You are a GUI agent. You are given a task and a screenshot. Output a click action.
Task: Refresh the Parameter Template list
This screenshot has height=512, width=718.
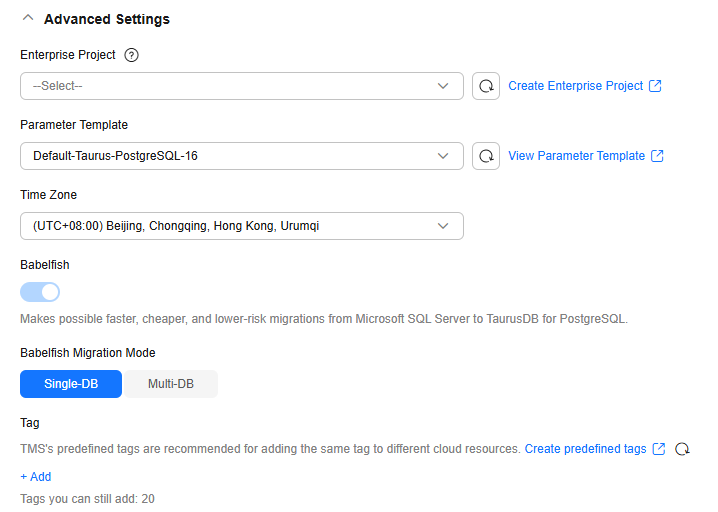[486, 156]
